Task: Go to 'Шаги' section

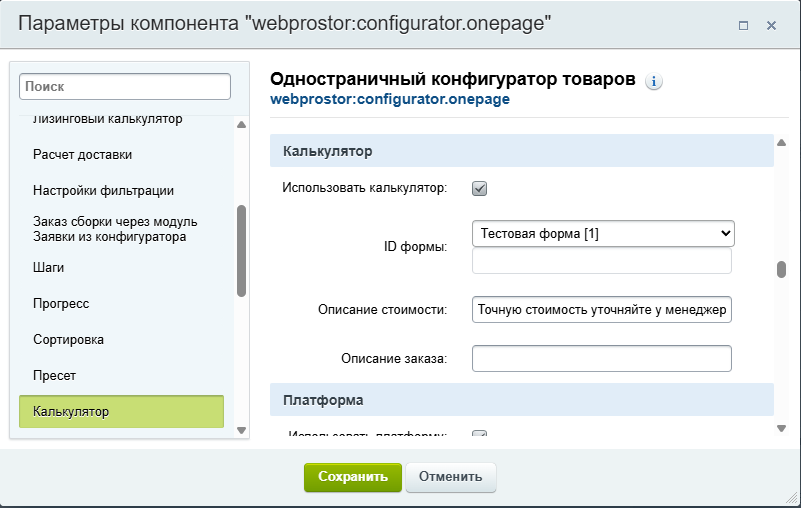Action: coord(49,268)
